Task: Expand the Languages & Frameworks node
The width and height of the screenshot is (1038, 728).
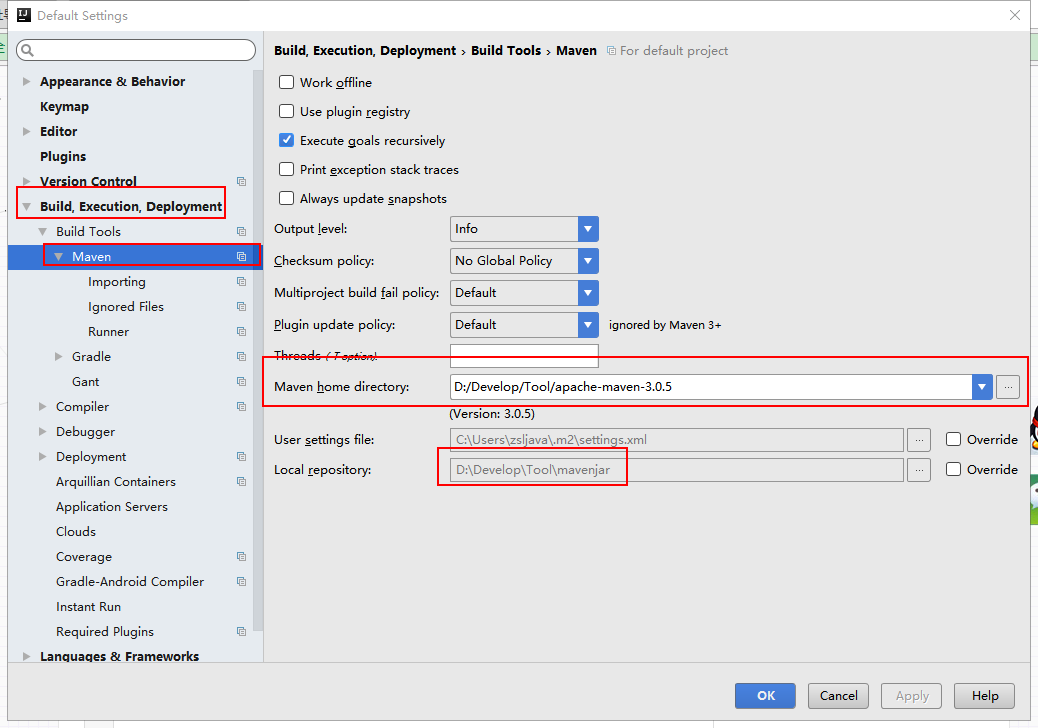Action: point(26,657)
